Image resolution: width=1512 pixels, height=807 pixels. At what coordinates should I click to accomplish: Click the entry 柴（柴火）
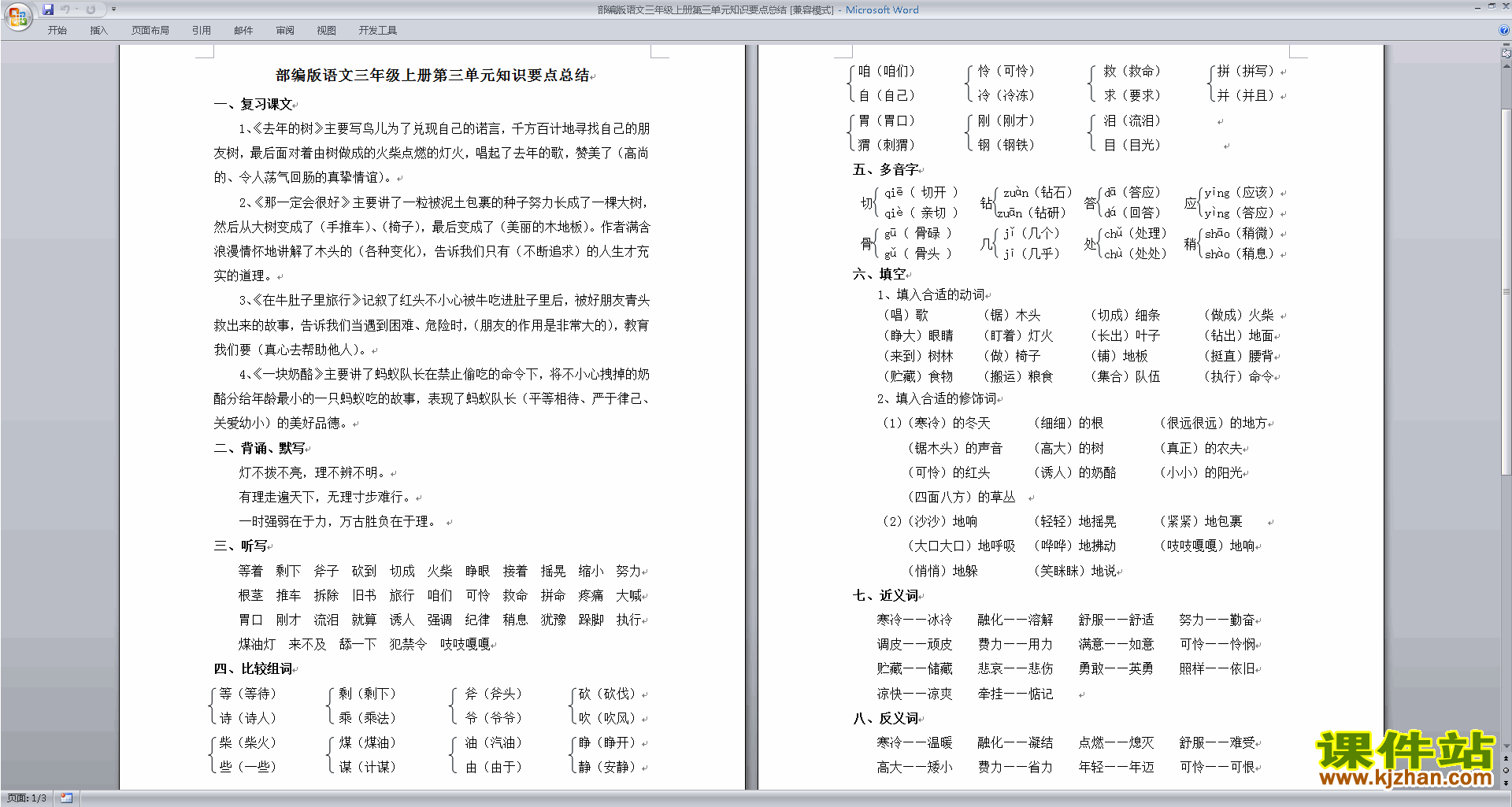pyautogui.click(x=248, y=742)
